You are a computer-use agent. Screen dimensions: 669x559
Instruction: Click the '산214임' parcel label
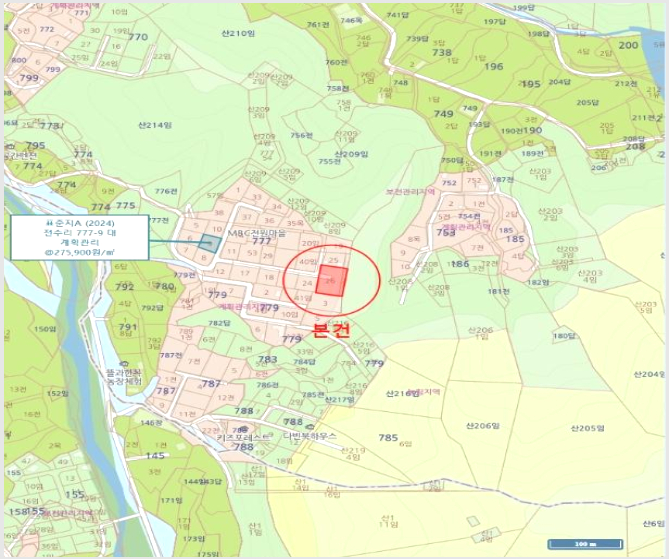pyautogui.click(x=155, y=125)
